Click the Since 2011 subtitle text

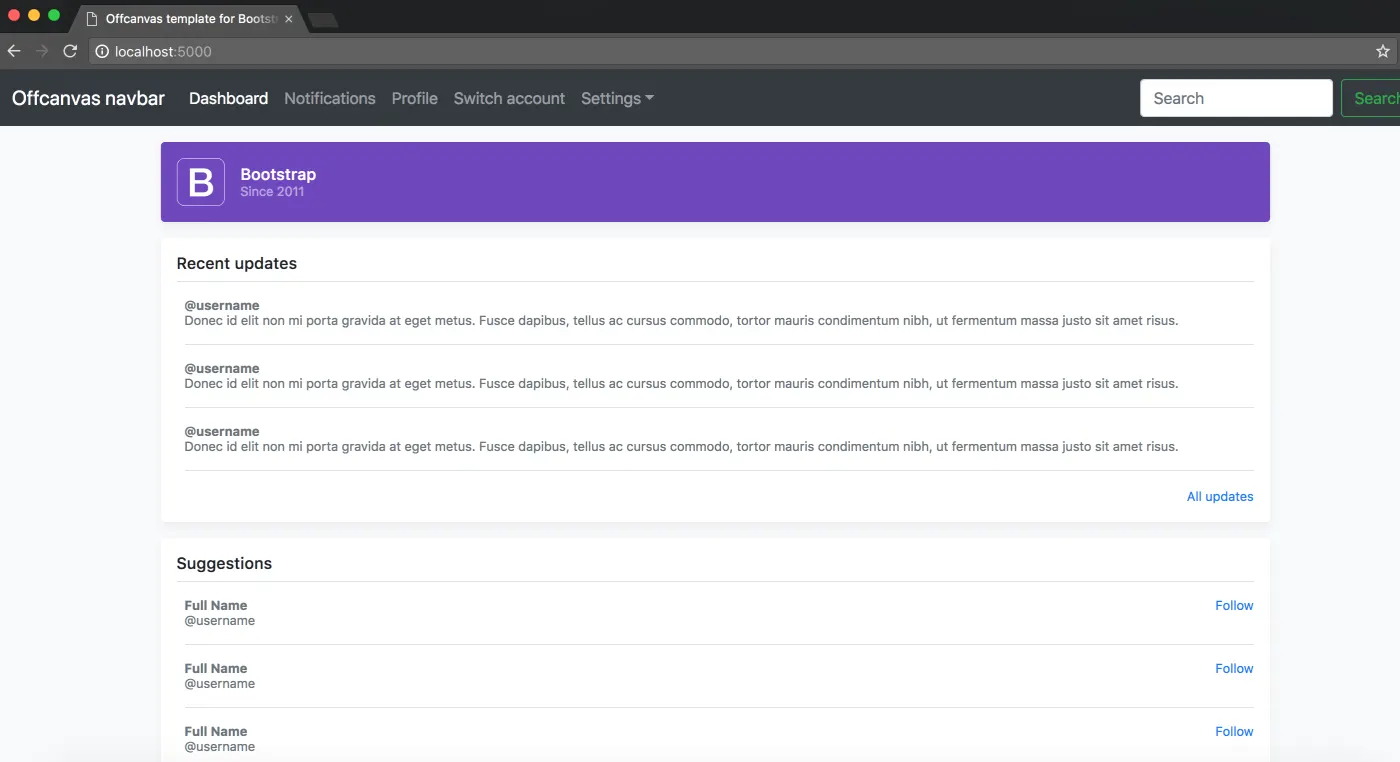coord(272,192)
